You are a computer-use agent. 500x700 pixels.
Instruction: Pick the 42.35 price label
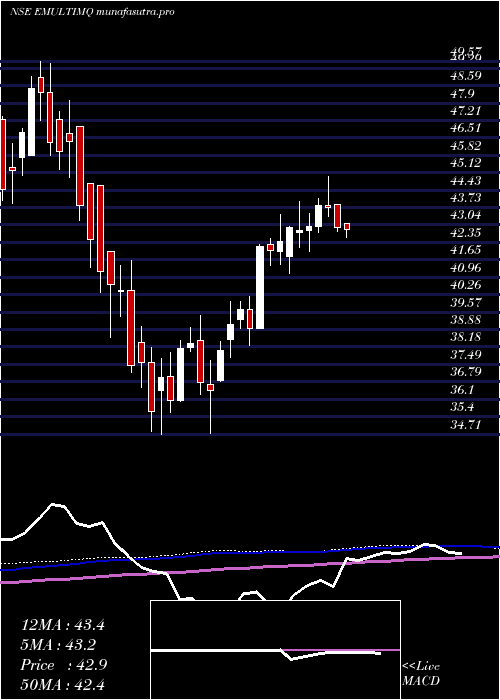click(465, 233)
